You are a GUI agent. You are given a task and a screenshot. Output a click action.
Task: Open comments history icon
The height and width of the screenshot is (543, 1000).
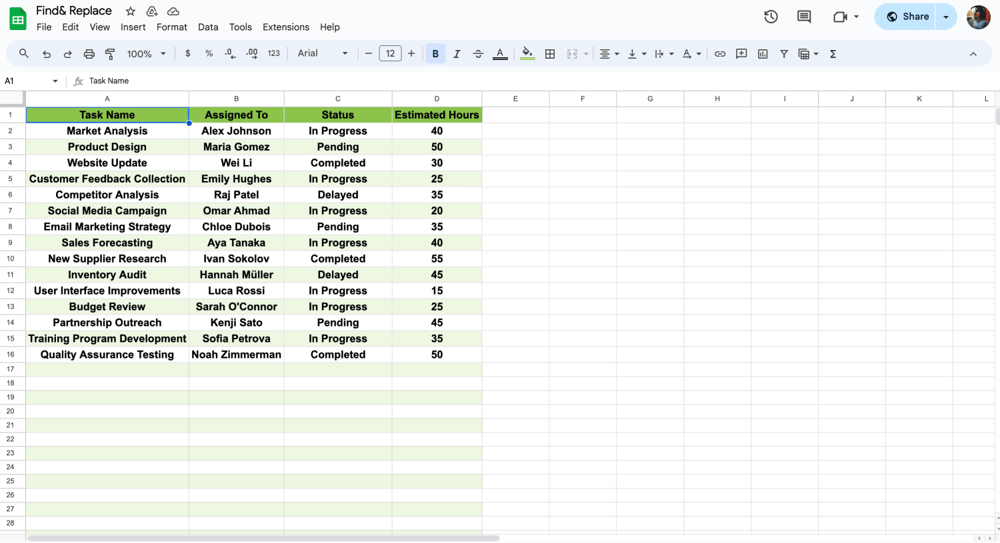click(804, 17)
